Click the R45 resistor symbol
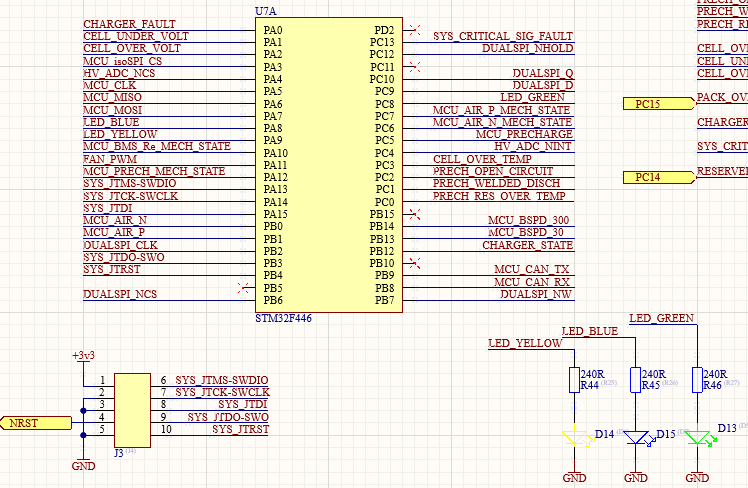Screen dimensions: 748x488 (635, 380)
